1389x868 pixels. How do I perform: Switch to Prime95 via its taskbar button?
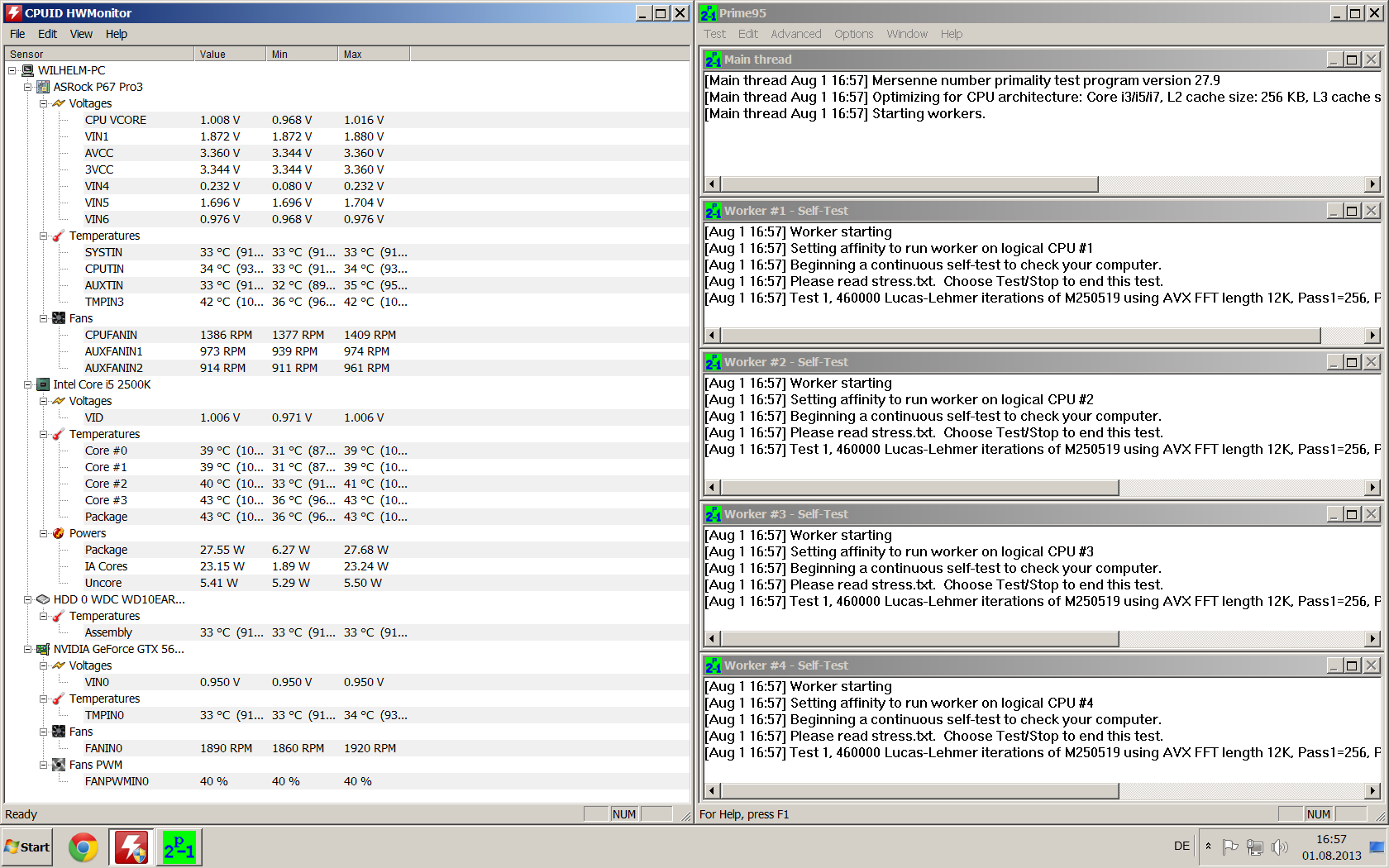(x=179, y=847)
